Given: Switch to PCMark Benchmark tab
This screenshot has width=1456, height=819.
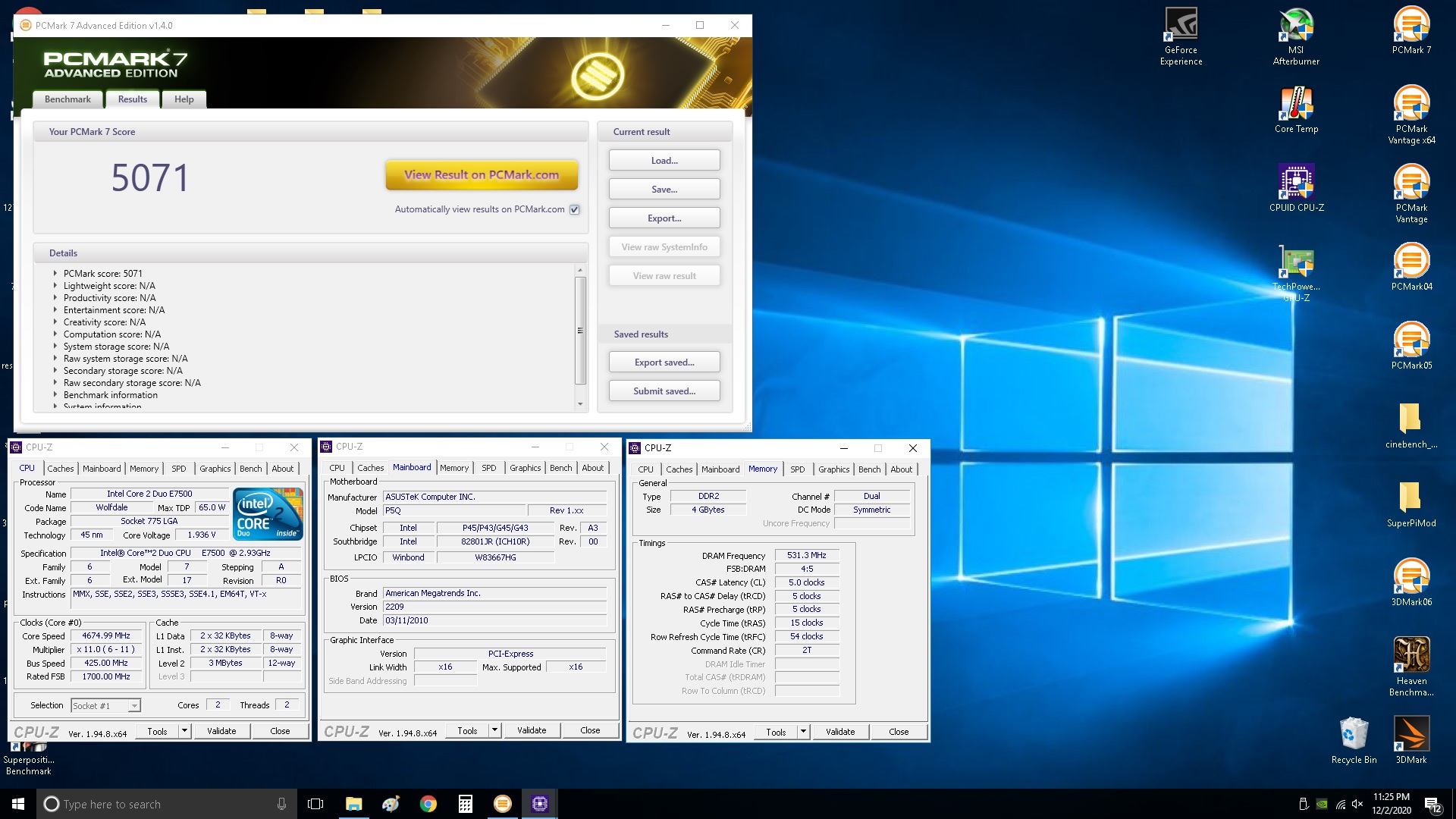Looking at the screenshot, I should pos(67,99).
